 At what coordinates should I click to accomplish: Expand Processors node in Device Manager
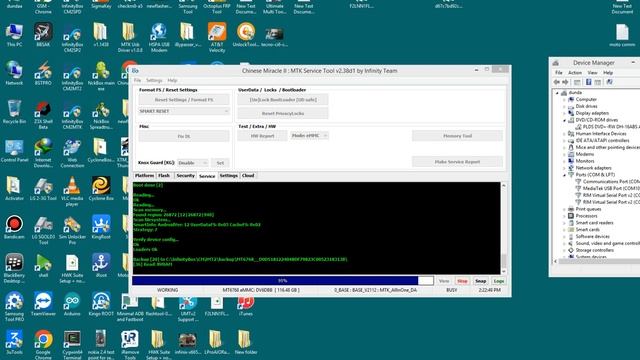click(x=564, y=216)
